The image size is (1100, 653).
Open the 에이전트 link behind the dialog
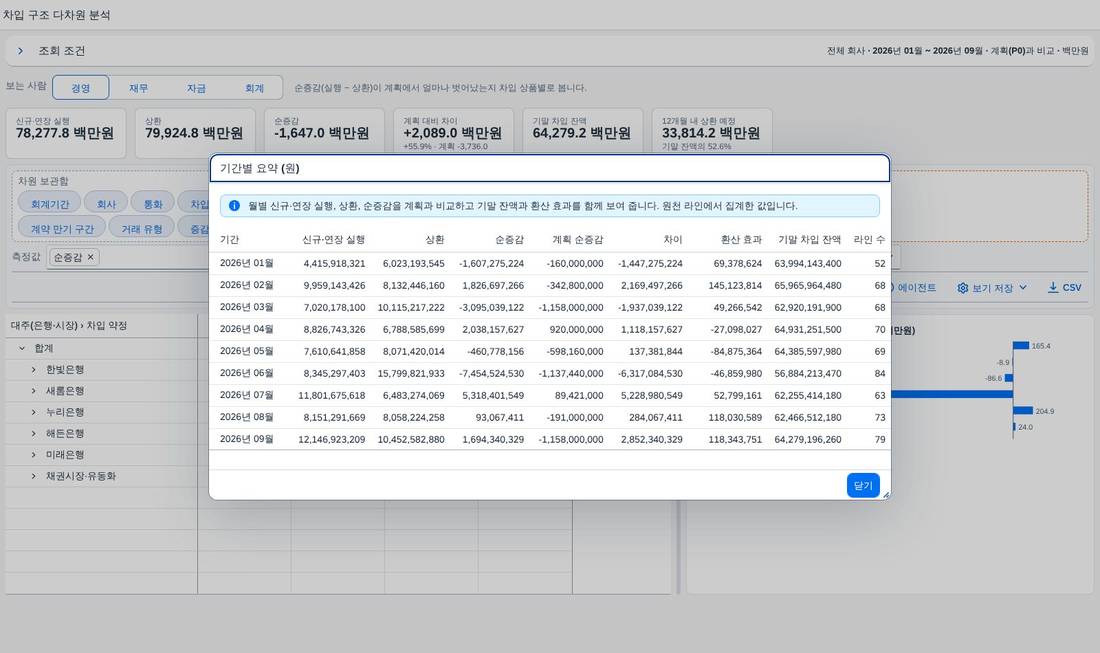pos(915,288)
